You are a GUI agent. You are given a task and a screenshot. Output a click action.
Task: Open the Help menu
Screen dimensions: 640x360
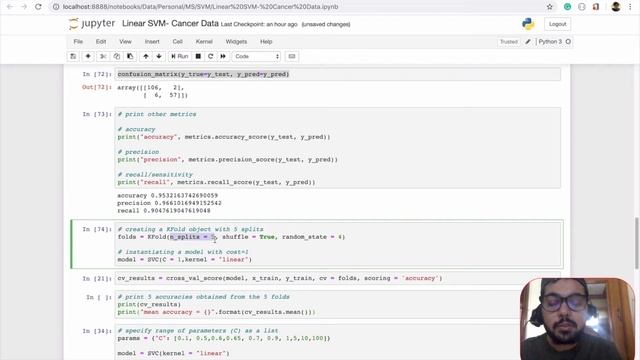[x=266, y=42]
